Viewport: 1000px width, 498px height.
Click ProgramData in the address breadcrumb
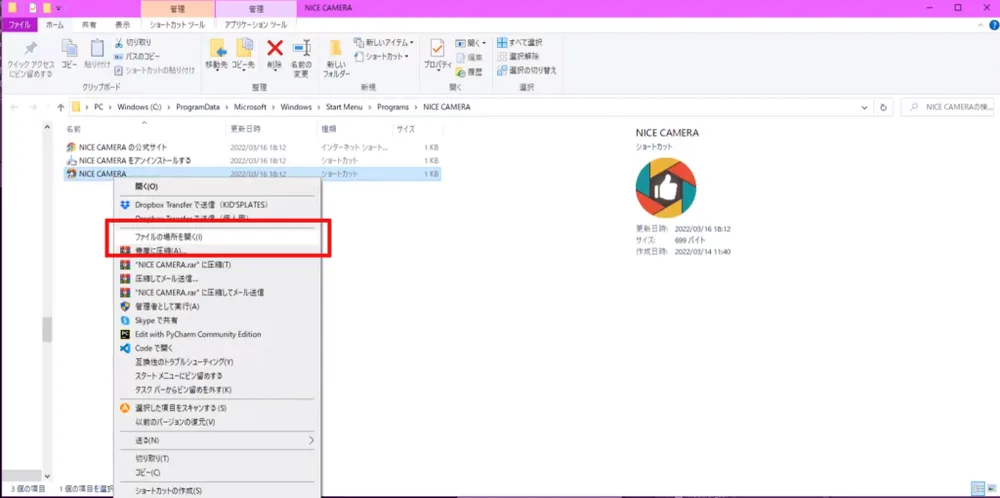(198, 107)
